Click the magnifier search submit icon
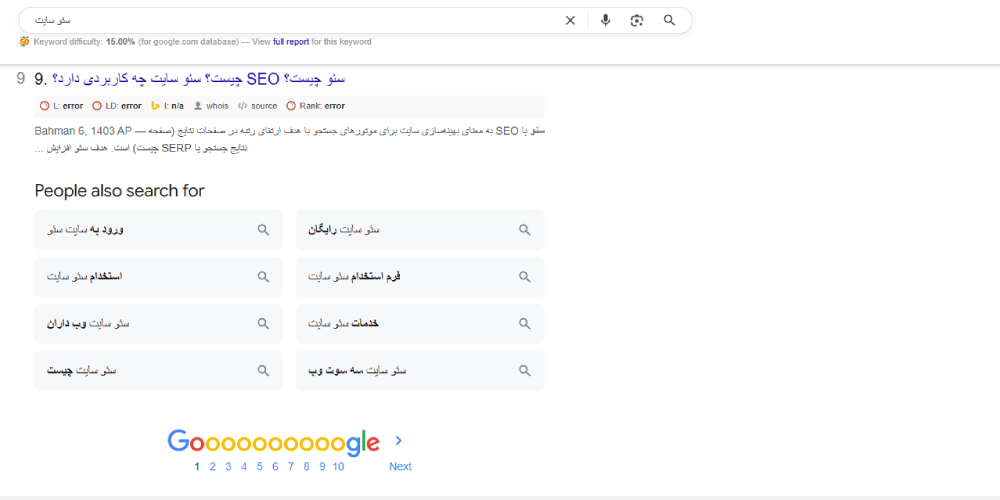 pos(670,20)
